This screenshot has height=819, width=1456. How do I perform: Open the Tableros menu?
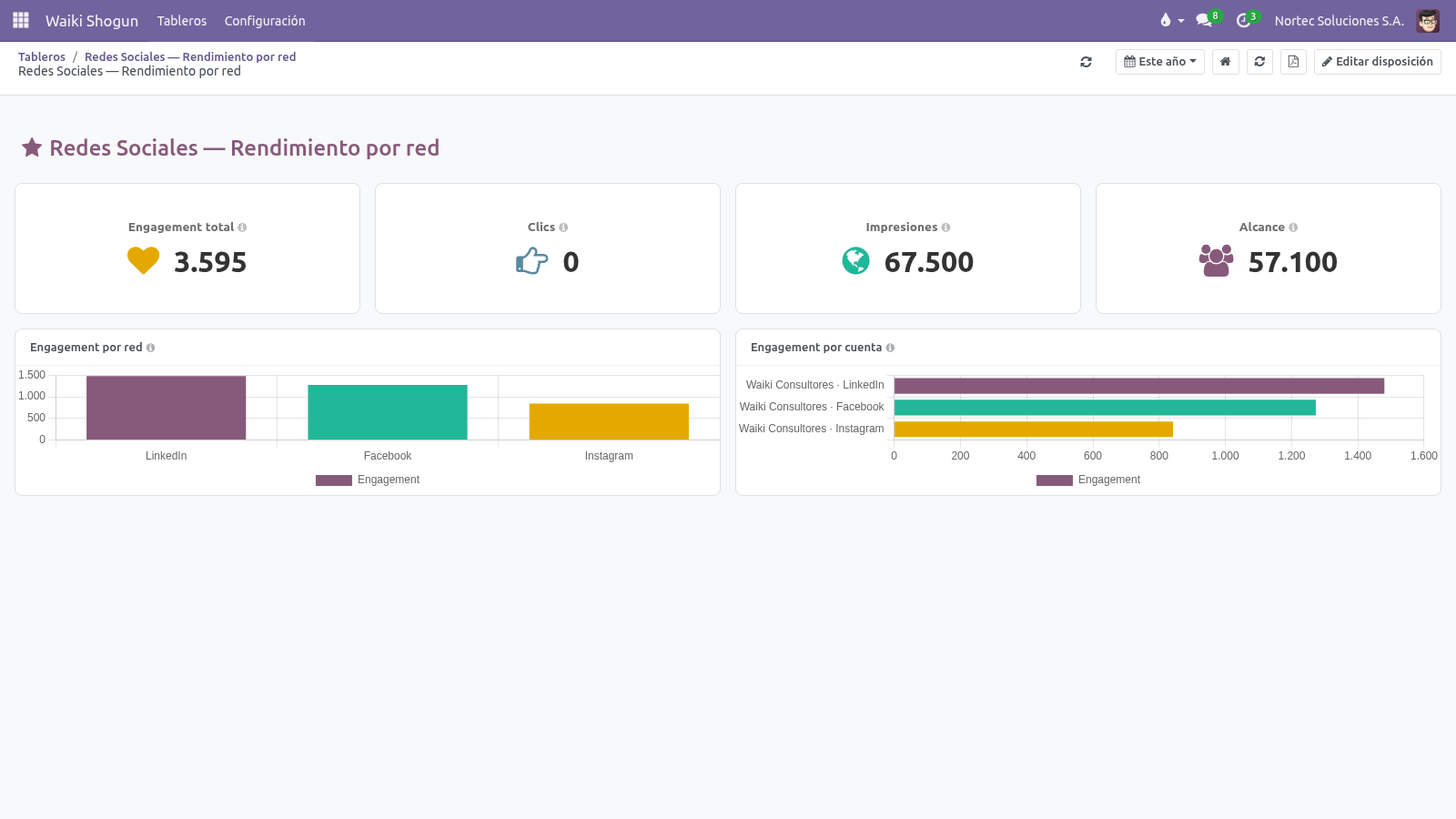[x=182, y=20]
